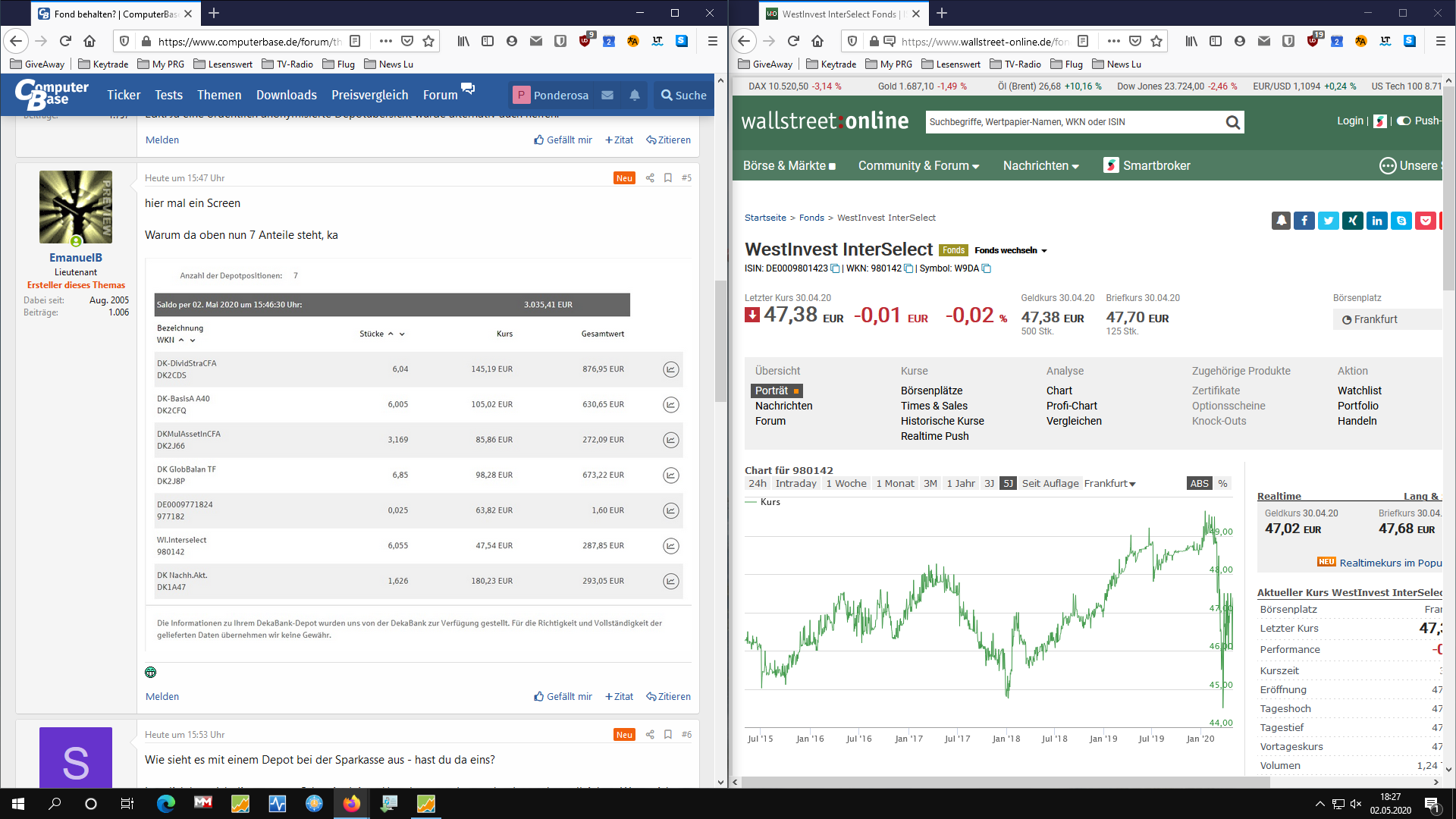
Task: Toggle the Push notifications switch
Action: click(1404, 121)
